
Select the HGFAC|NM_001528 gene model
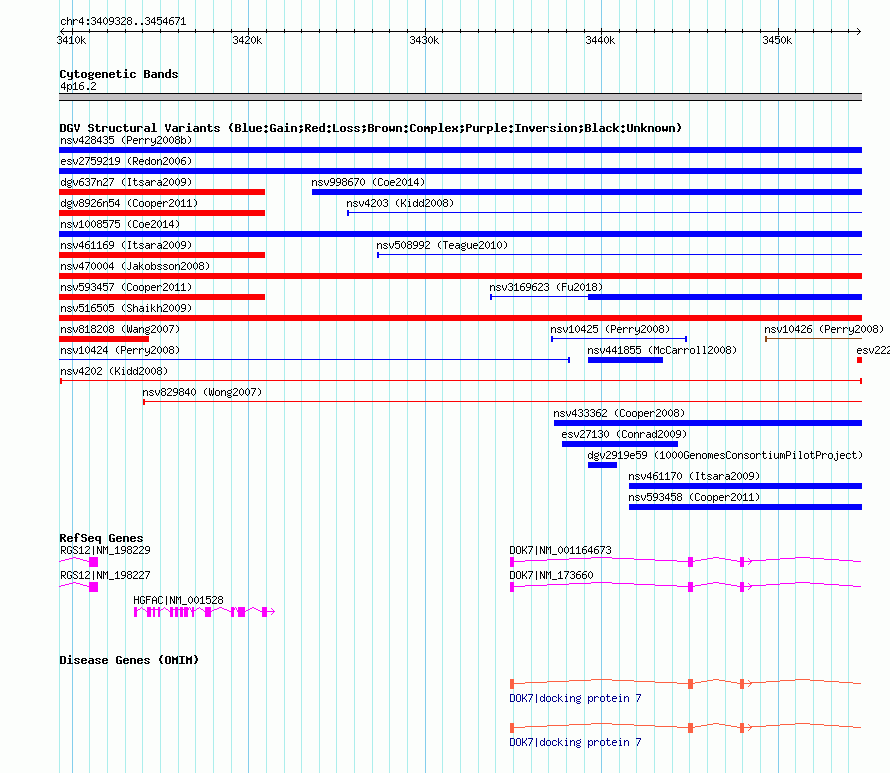pos(204,612)
